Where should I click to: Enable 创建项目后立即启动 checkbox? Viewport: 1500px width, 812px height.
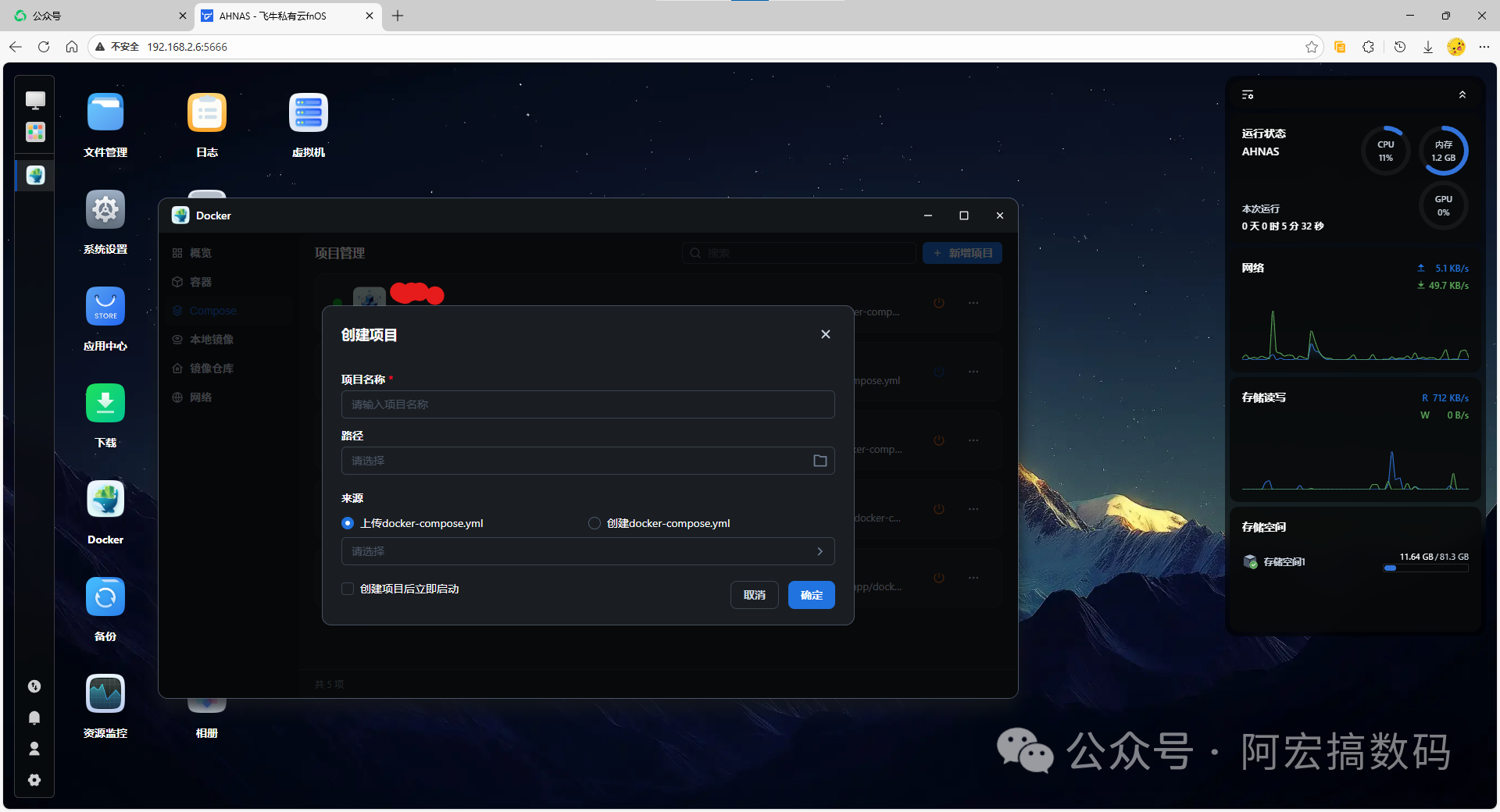[348, 589]
